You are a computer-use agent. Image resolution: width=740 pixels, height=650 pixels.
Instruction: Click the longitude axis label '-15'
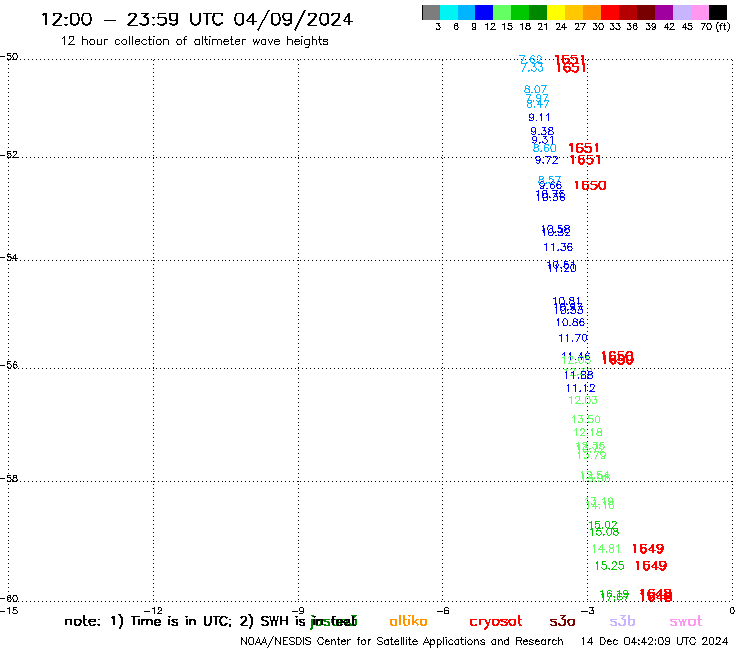9,611
